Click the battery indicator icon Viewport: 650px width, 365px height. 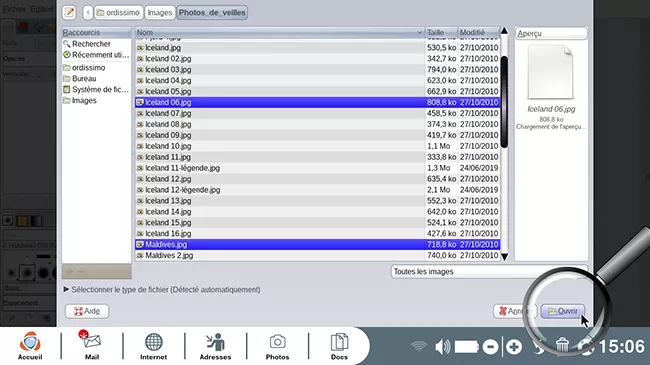pos(467,347)
